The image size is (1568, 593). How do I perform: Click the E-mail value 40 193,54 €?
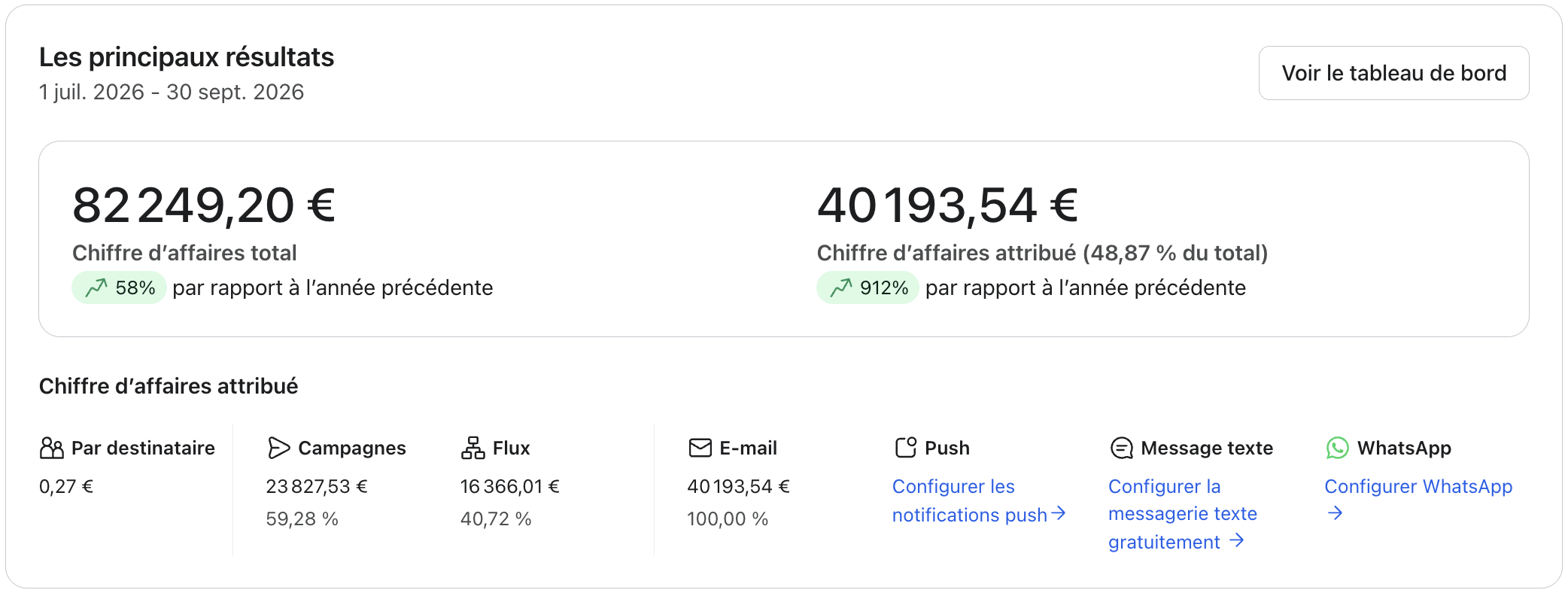738,487
